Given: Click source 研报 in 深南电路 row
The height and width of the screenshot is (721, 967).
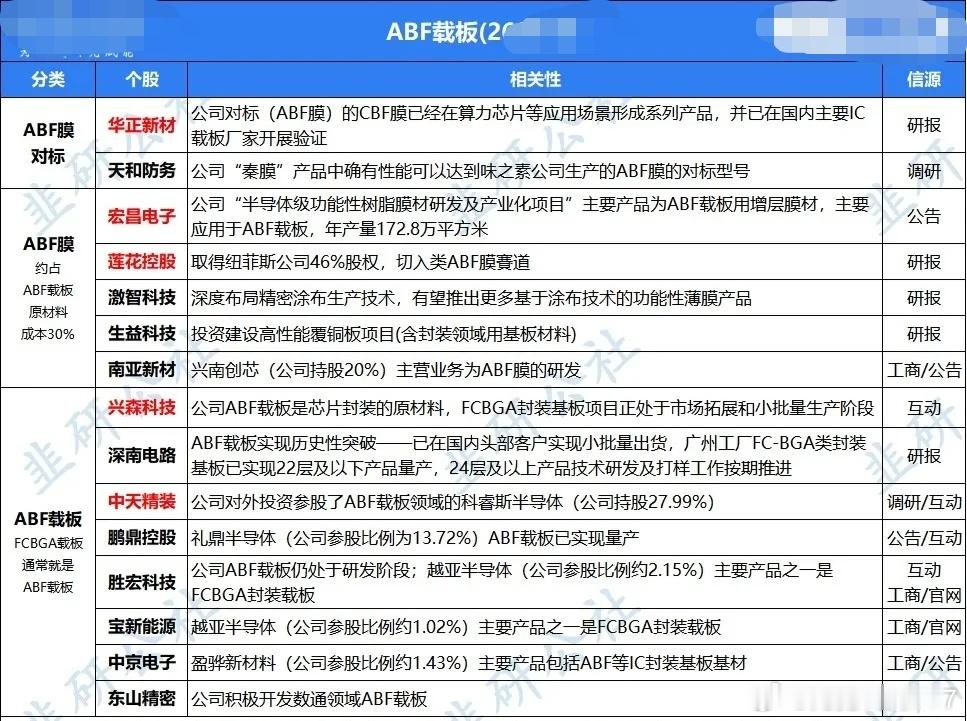Looking at the screenshot, I should click(x=923, y=456).
